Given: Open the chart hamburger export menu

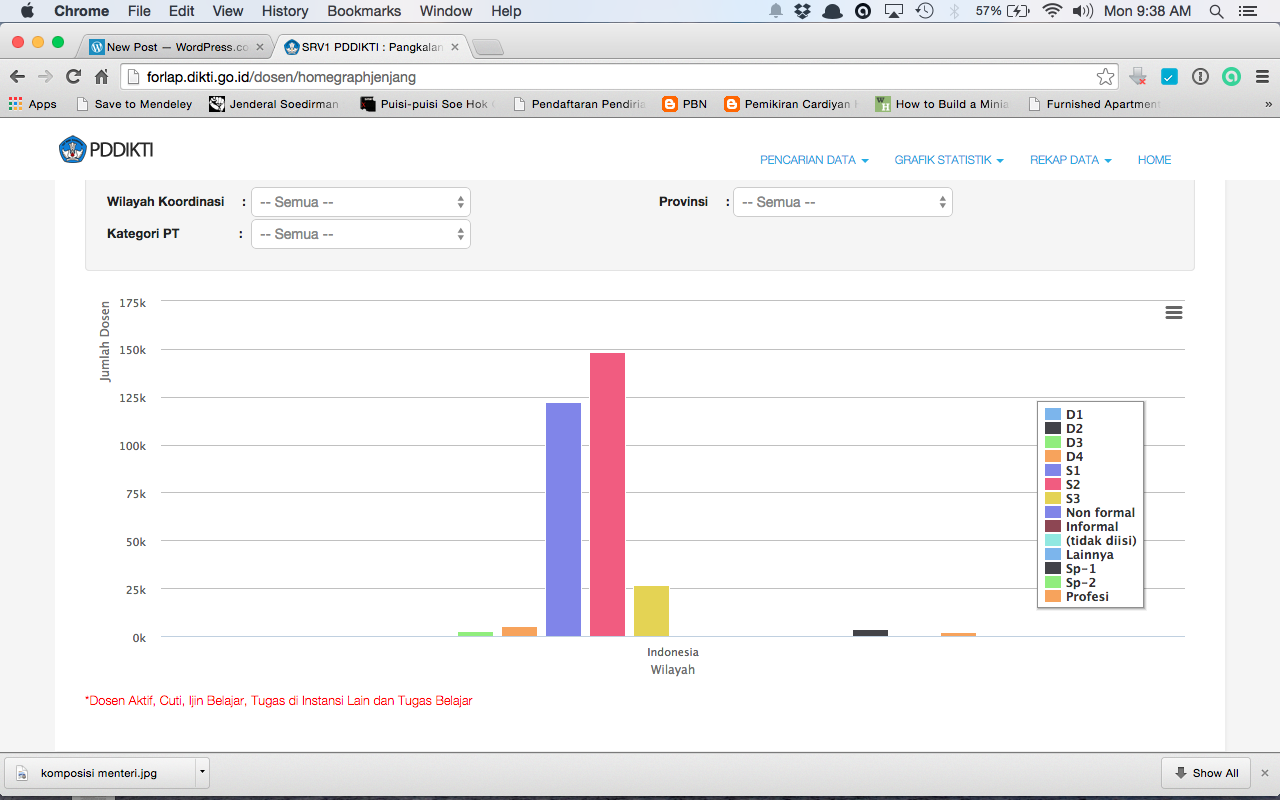Looking at the screenshot, I should [x=1173, y=313].
